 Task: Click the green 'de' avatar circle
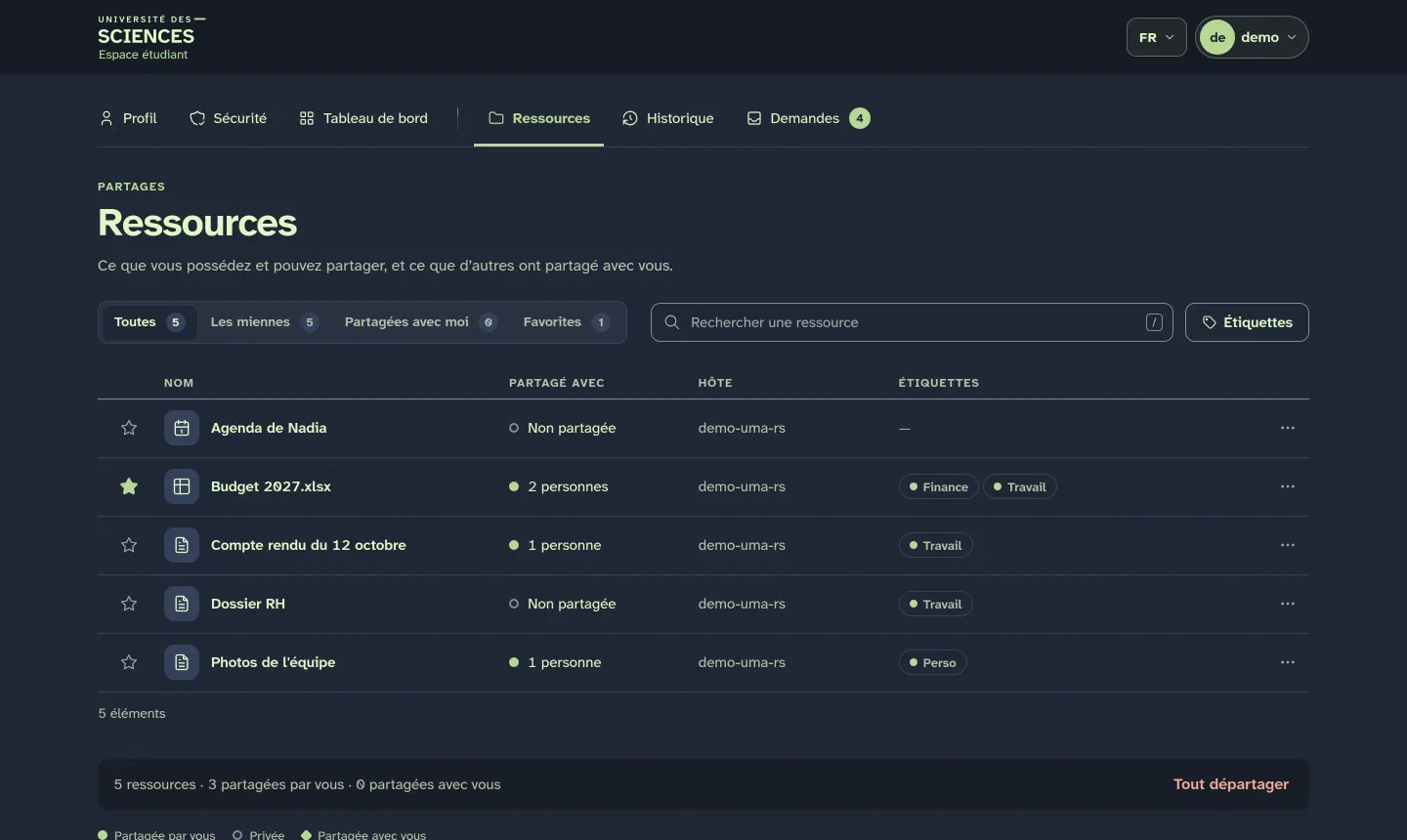pyautogui.click(x=1217, y=37)
